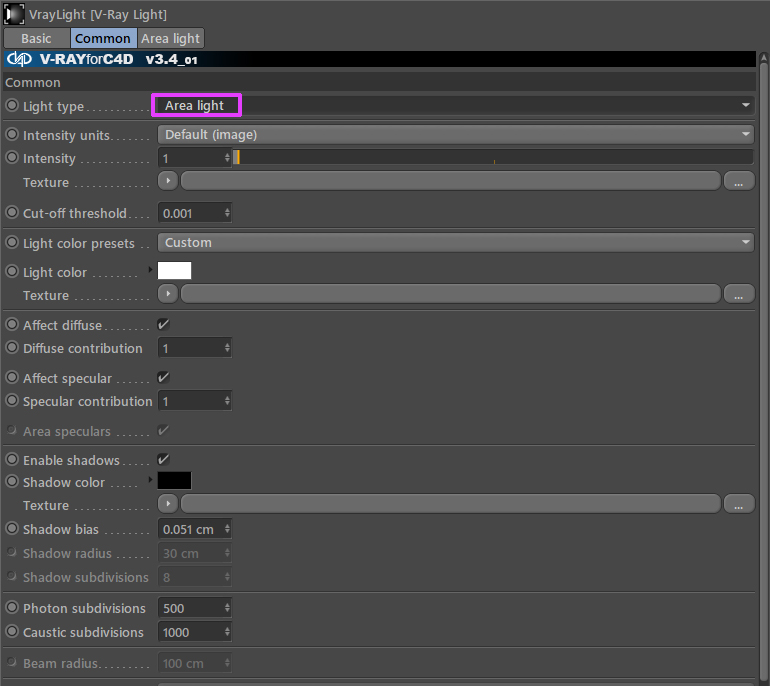770x686 pixels.
Task: Click the Caustic subdivisions value field
Action: 194,632
